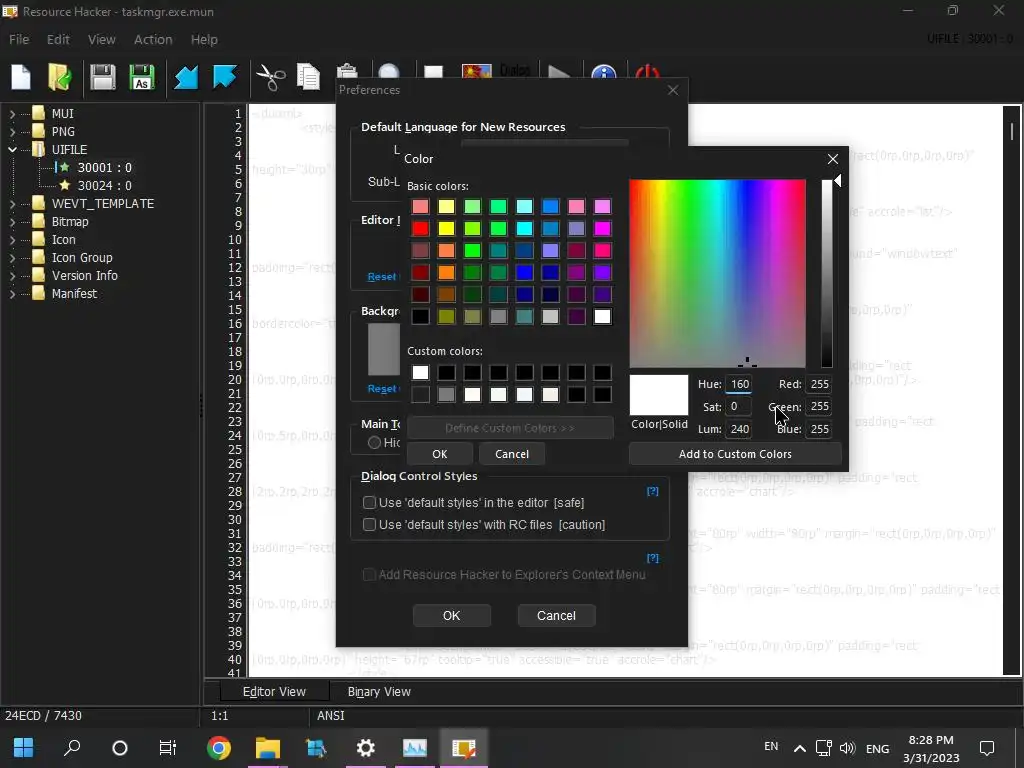Click the blue Info toolbar icon
The height and width of the screenshot is (768, 1024).
point(603,72)
